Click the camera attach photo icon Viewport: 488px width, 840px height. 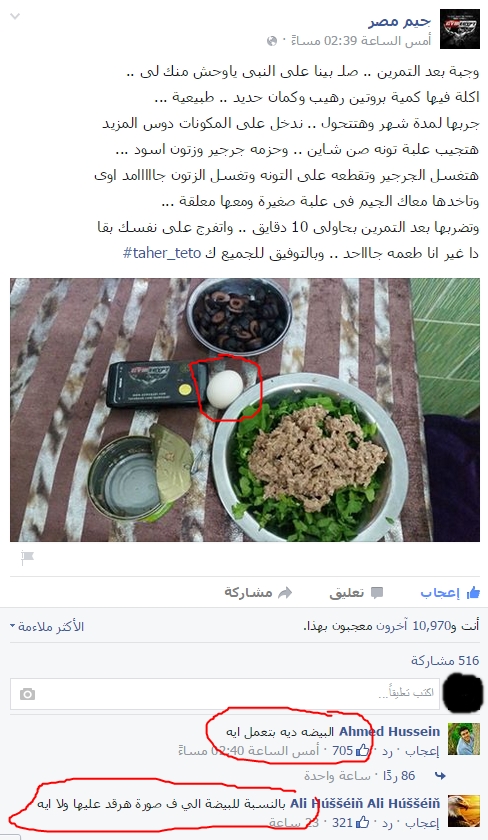[x=27, y=694]
